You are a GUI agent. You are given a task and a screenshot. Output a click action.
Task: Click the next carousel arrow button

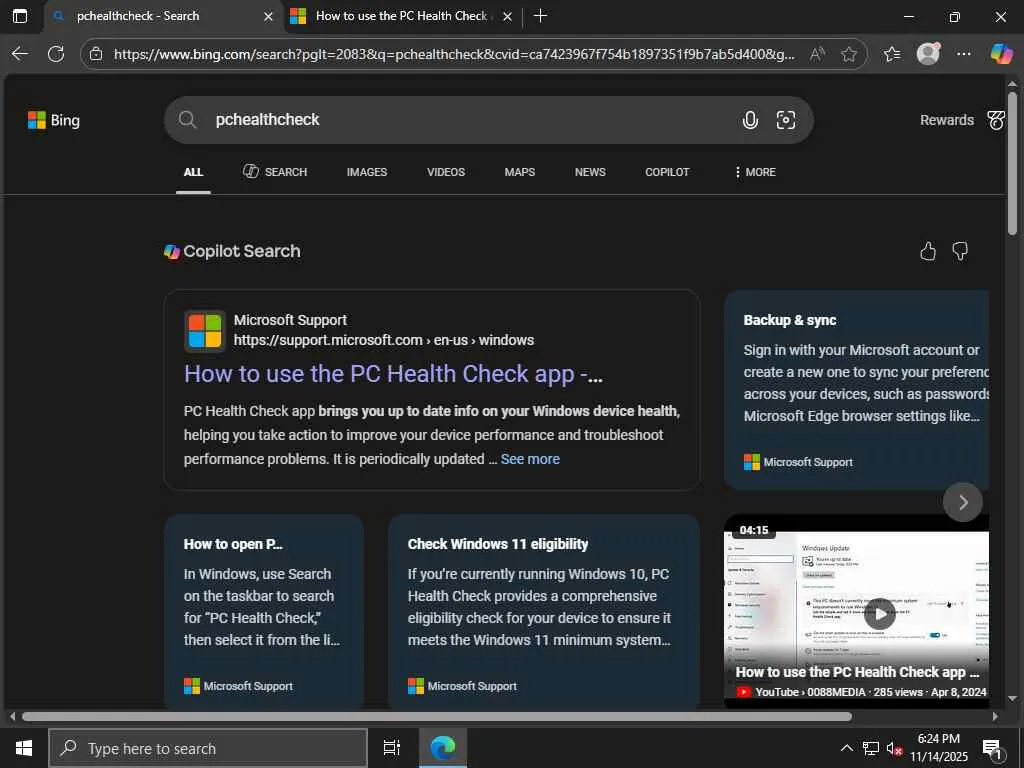[x=963, y=502]
